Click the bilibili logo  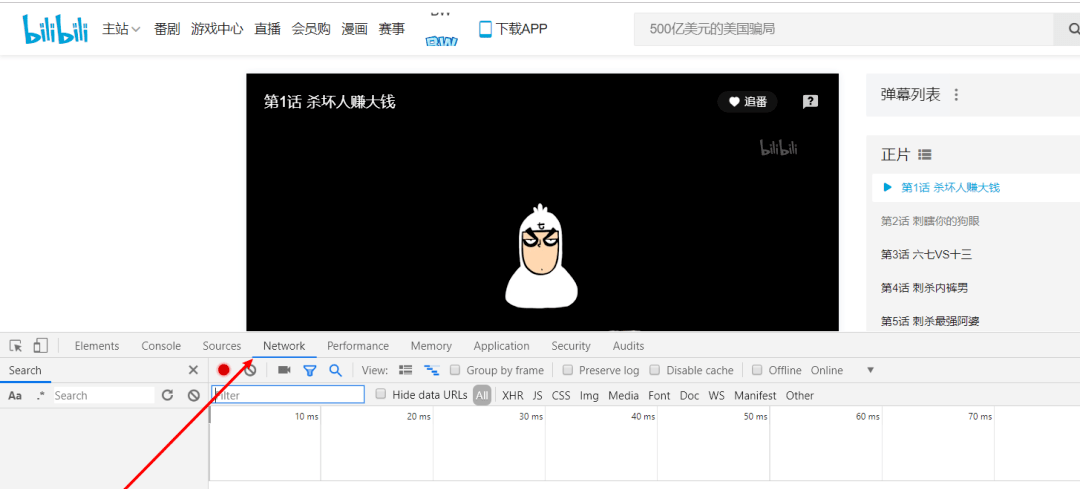(x=56, y=30)
